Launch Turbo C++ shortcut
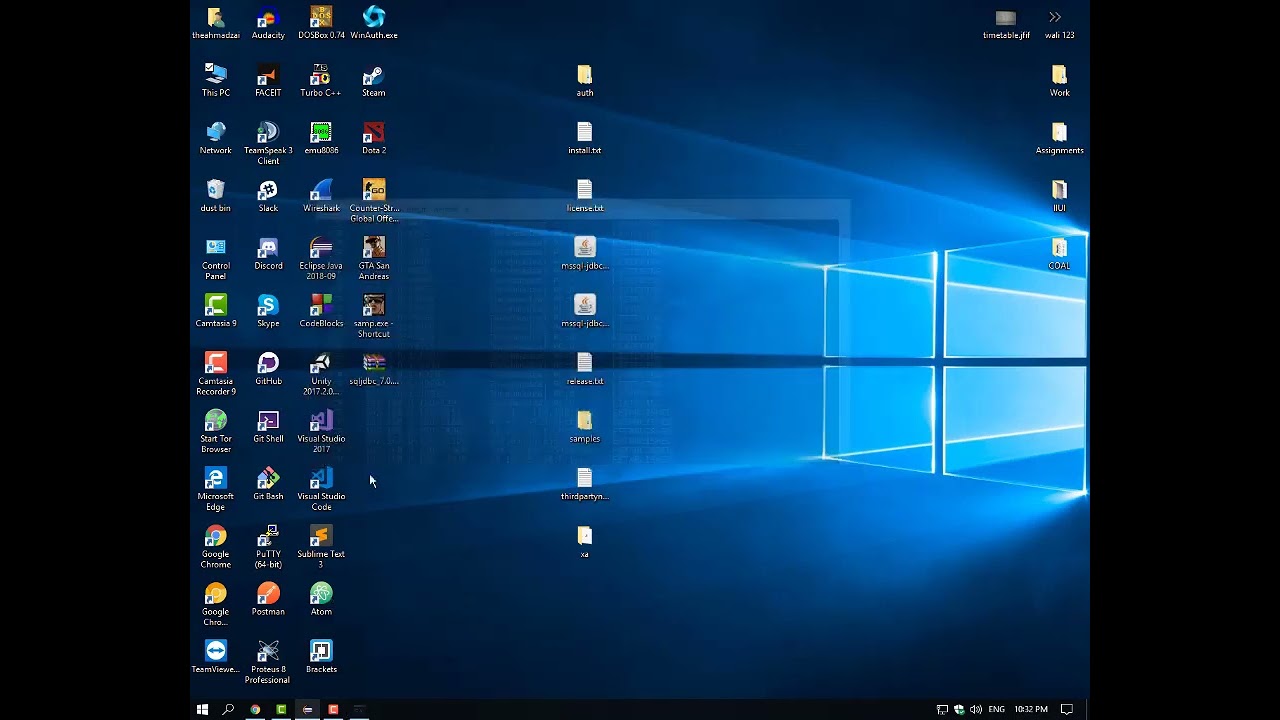The height and width of the screenshot is (720, 1280). pyautogui.click(x=321, y=81)
